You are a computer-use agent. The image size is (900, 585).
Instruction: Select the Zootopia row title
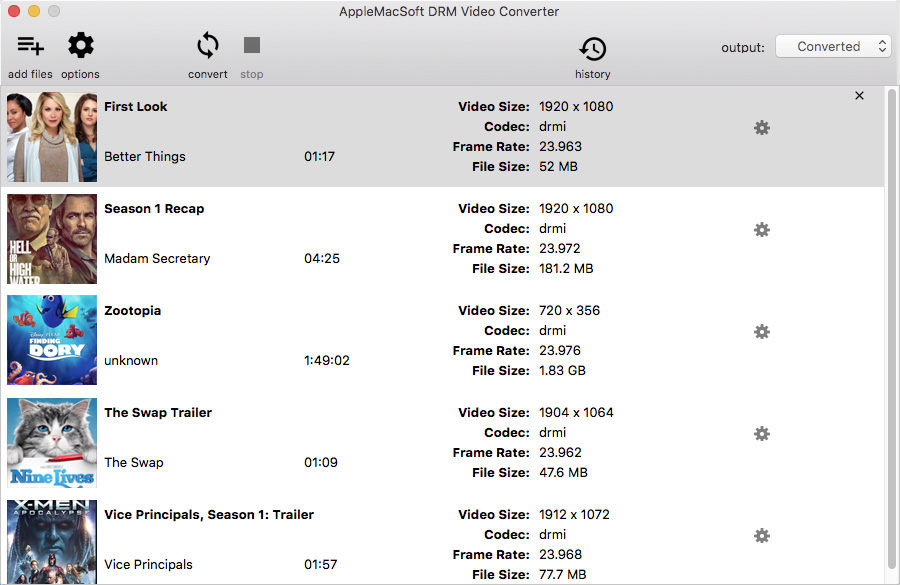click(x=133, y=311)
